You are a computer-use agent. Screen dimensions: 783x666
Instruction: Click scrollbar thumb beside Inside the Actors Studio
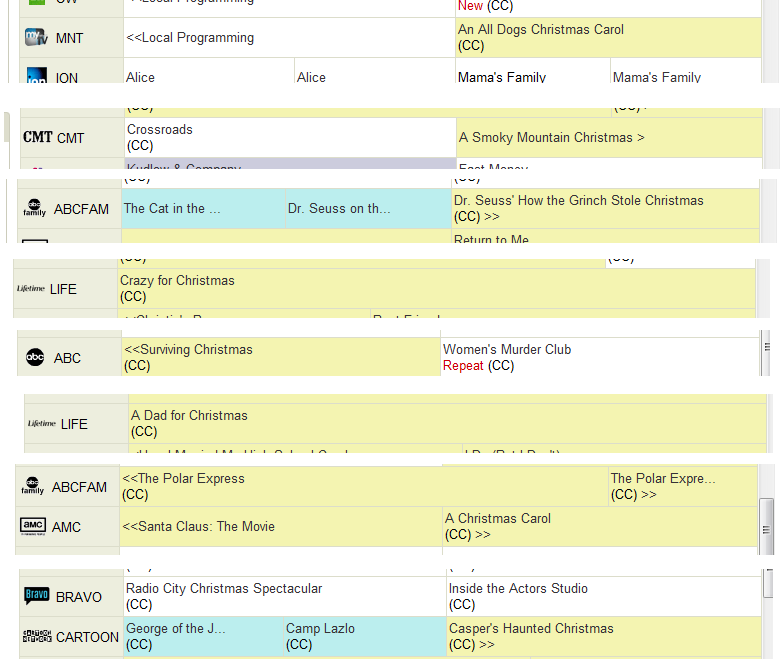(x=768, y=583)
